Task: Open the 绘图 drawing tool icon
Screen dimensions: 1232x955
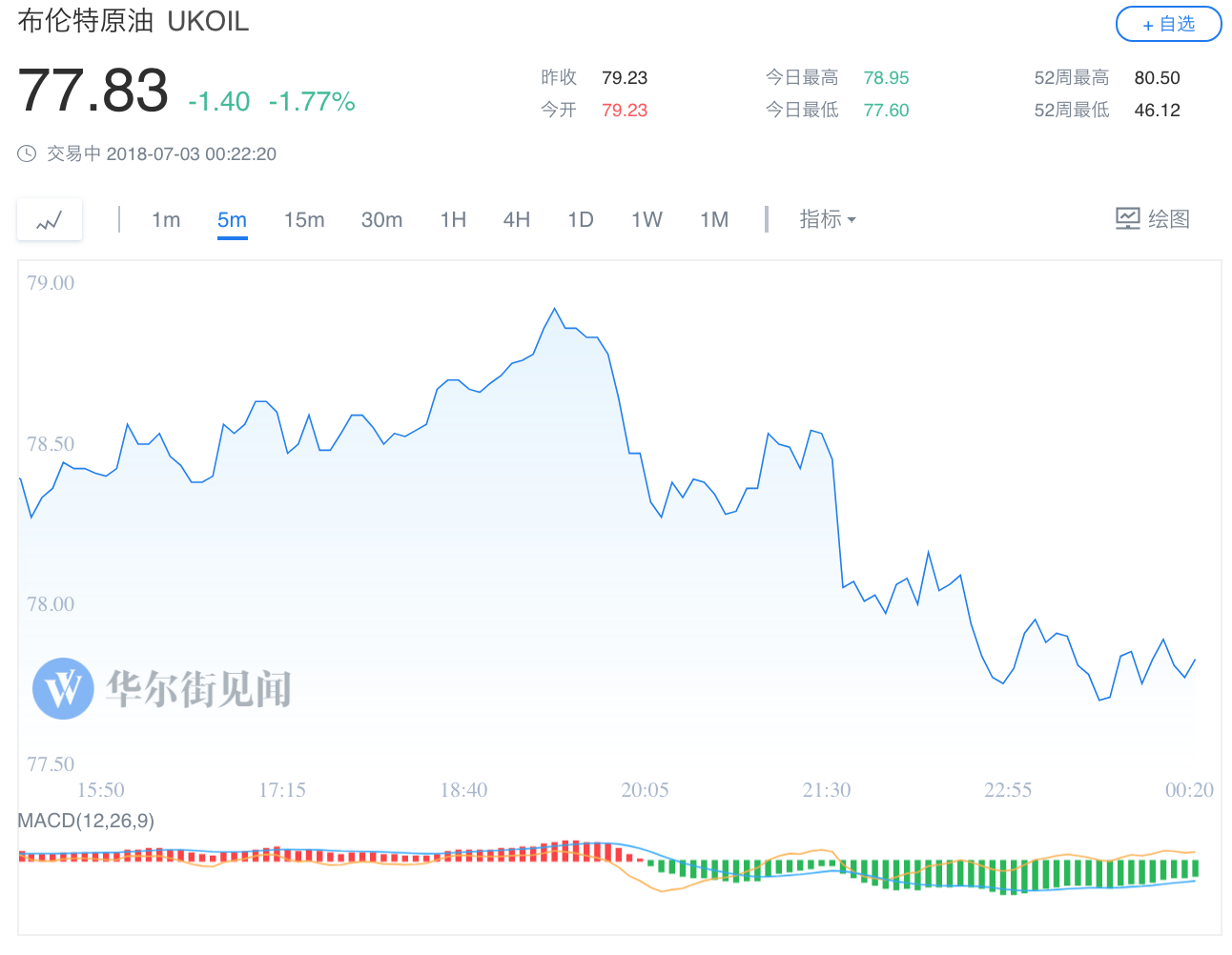Action: pos(1128,219)
